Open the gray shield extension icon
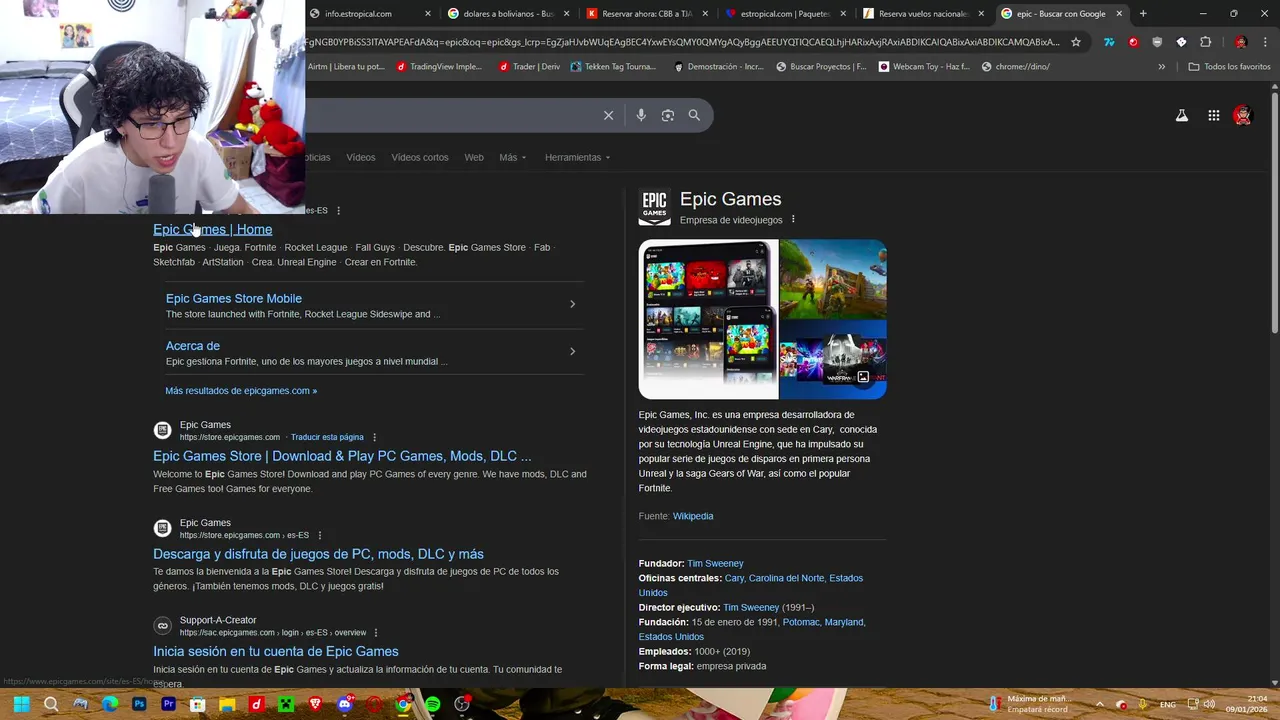Screen dimensions: 1280x720 point(1157,42)
